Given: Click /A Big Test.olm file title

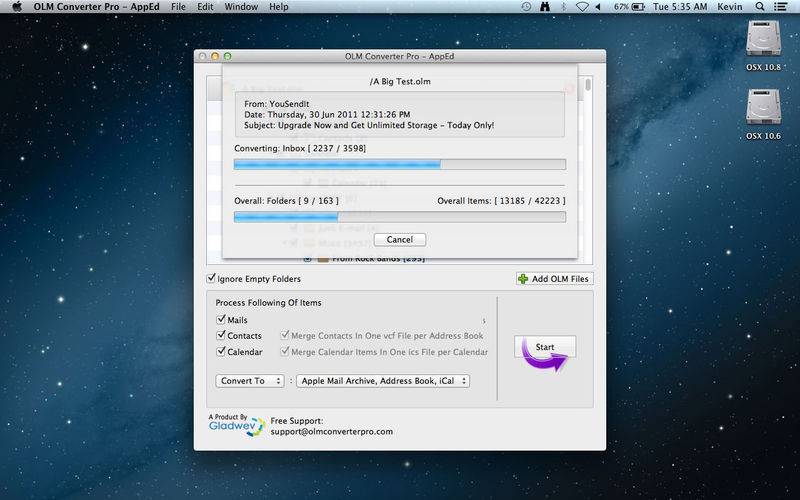Looking at the screenshot, I should point(399,81).
